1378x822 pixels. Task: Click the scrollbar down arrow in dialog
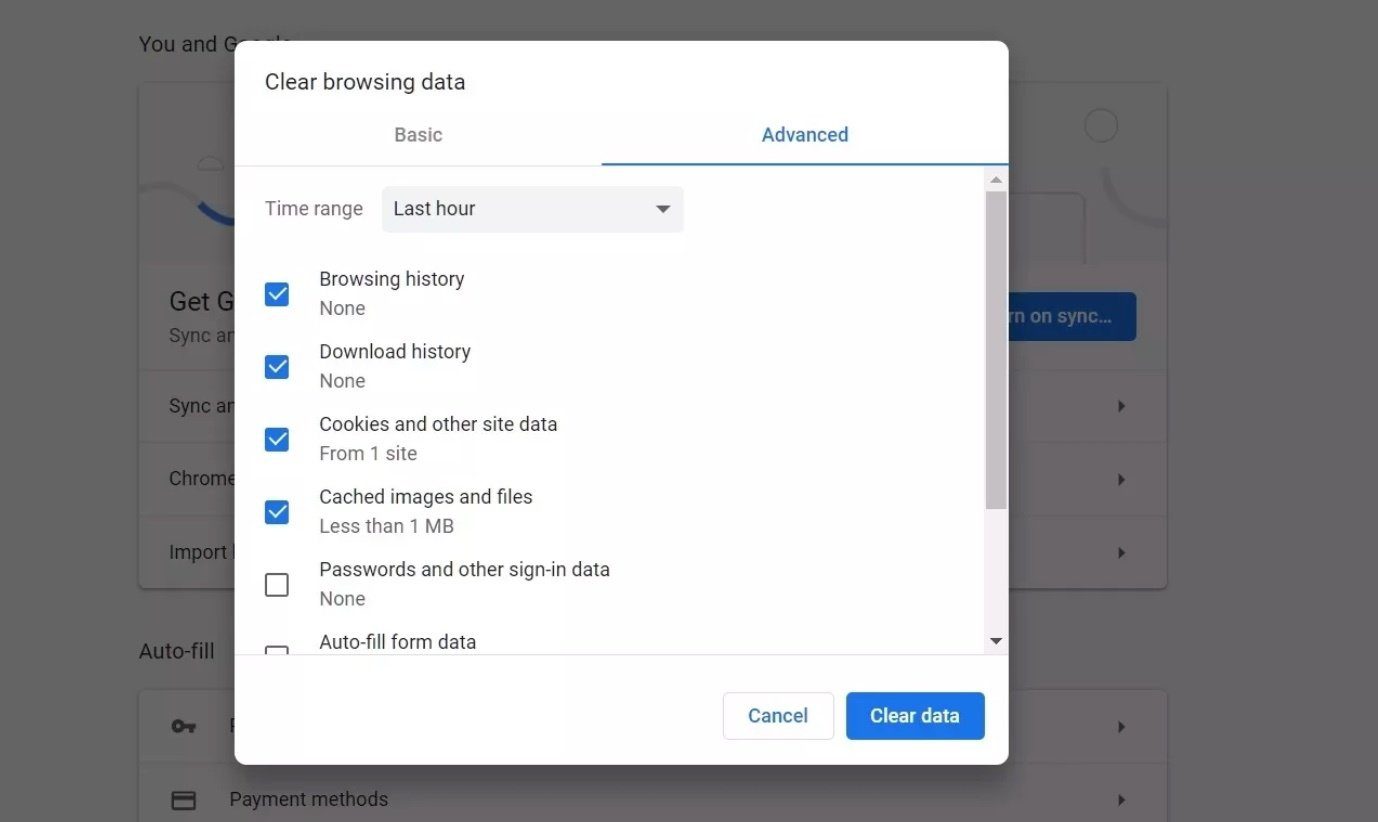995,641
